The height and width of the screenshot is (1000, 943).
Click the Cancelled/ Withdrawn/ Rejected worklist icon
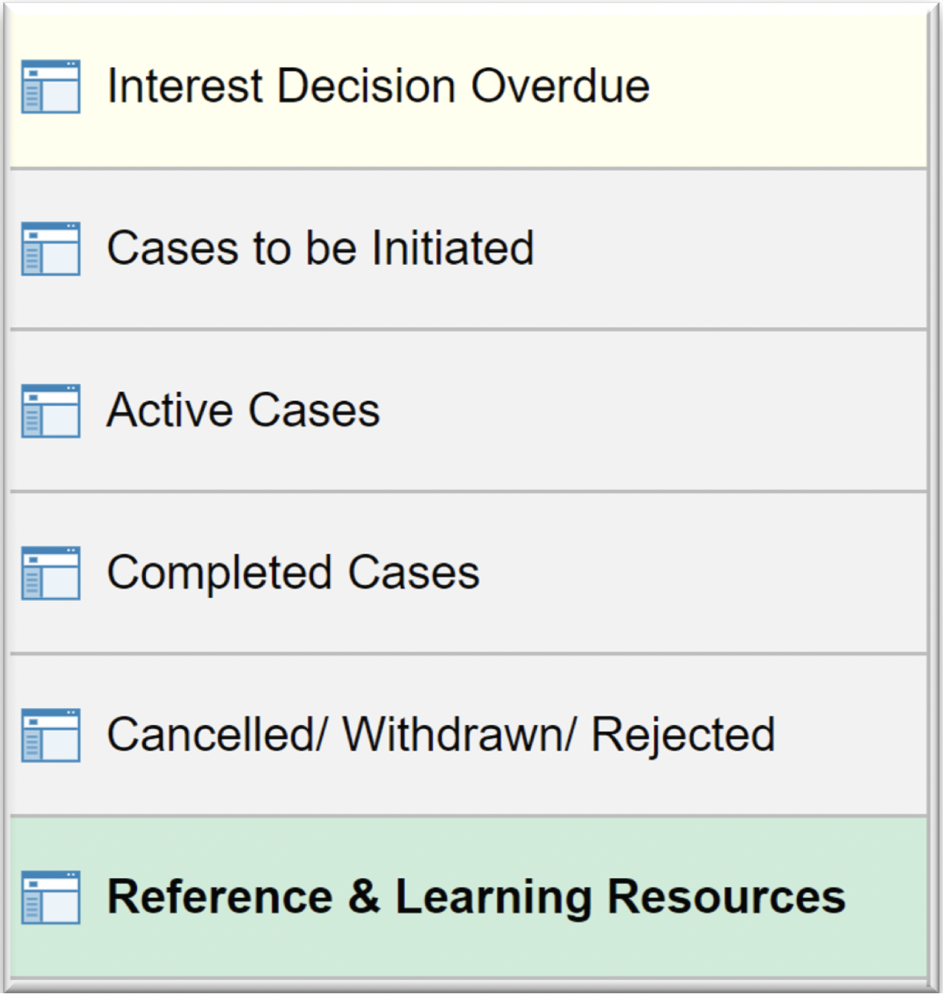[50, 735]
